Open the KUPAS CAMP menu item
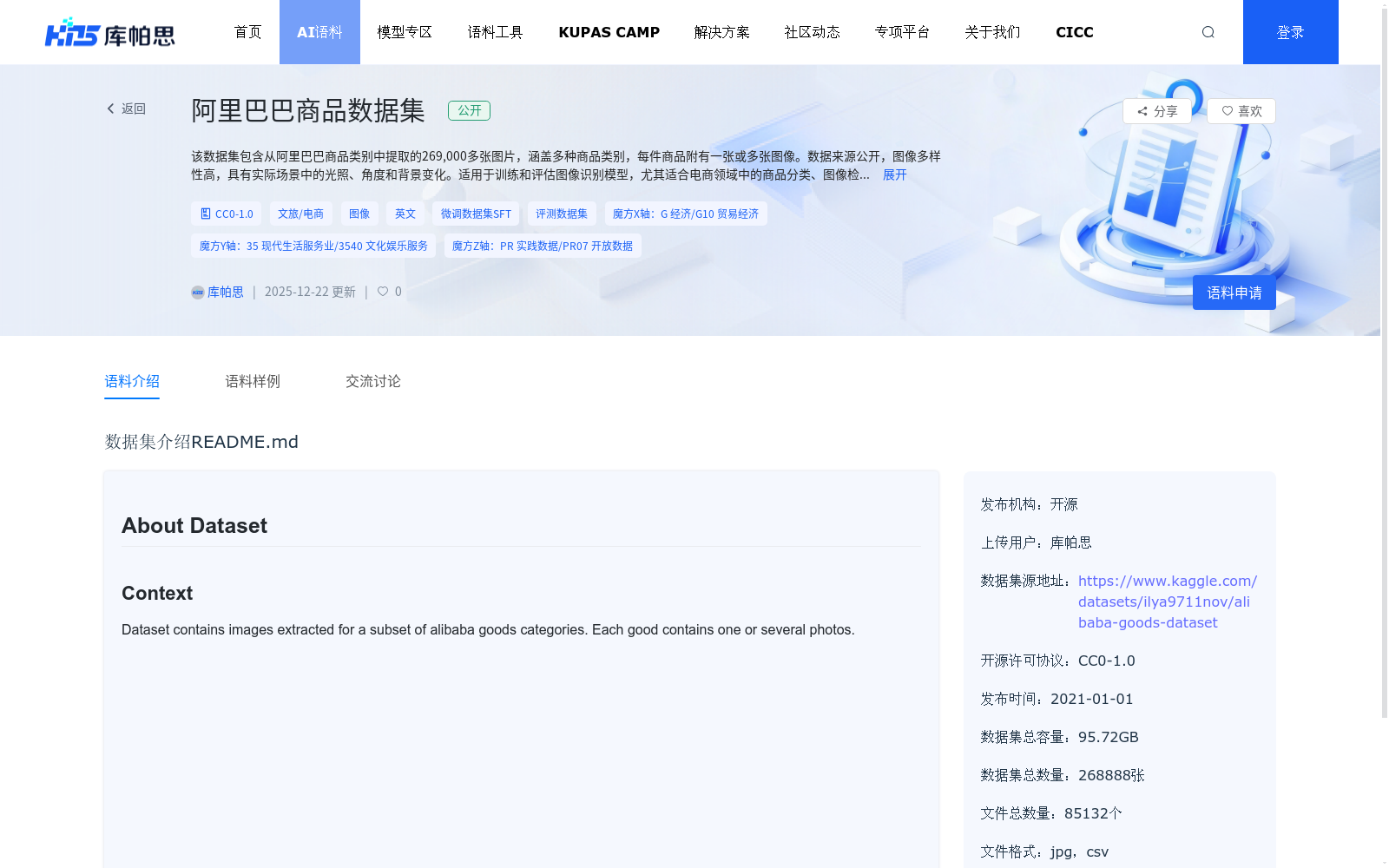Screen dimensions: 1389x868 pyautogui.click(x=609, y=32)
